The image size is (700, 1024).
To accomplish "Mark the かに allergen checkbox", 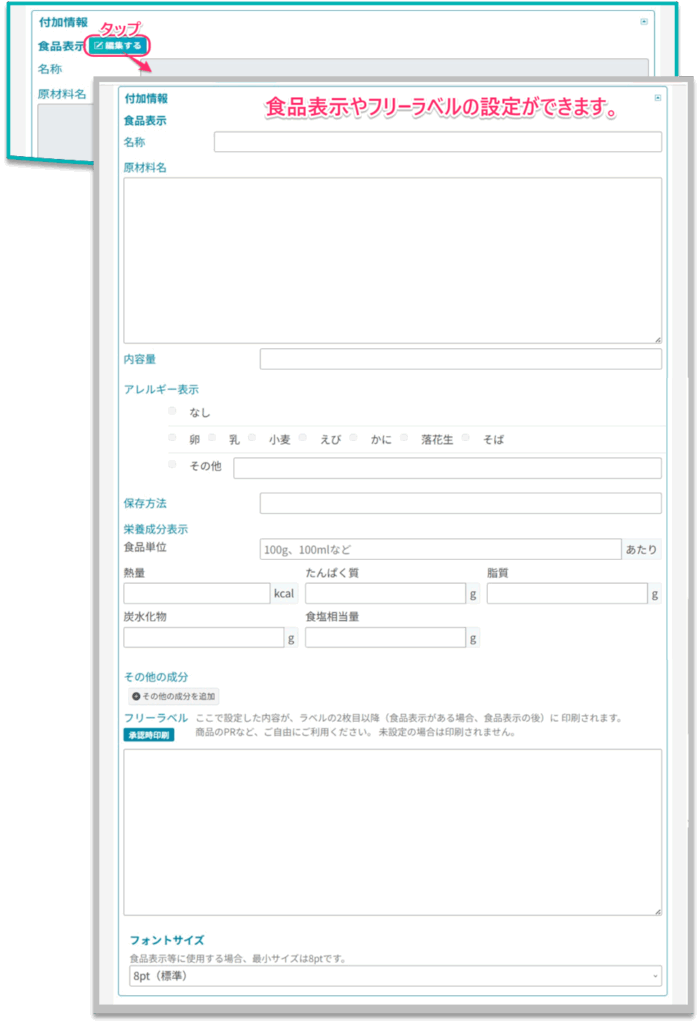I will click(353, 438).
